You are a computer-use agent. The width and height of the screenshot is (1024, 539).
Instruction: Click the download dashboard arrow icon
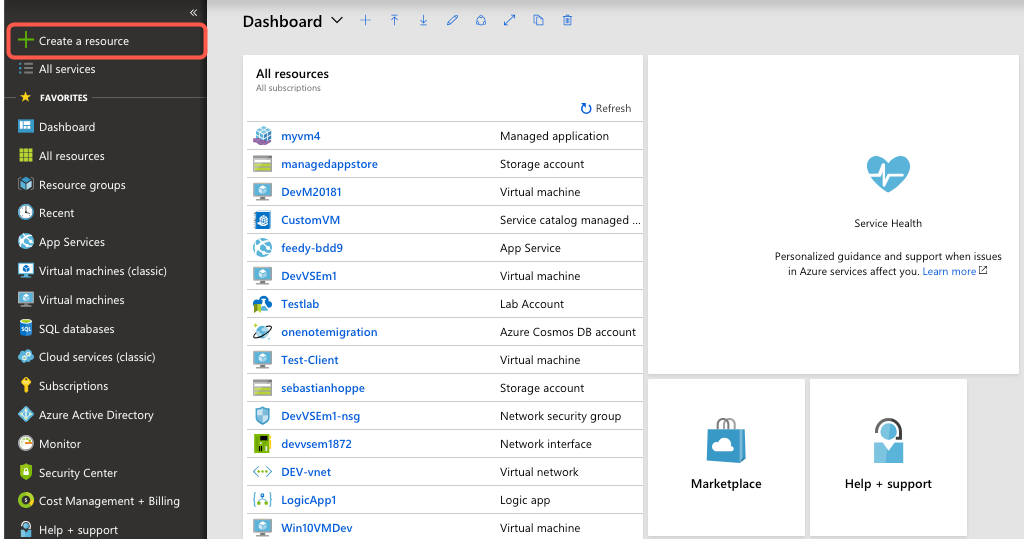[x=423, y=20]
